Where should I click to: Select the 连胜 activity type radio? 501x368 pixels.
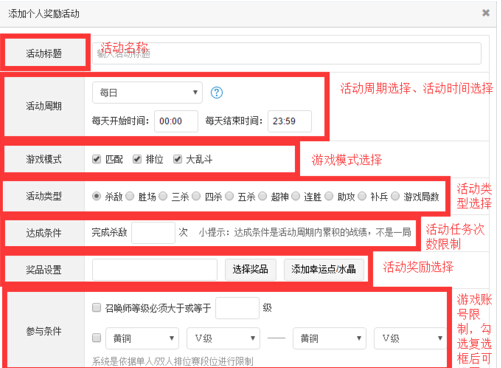pos(296,196)
